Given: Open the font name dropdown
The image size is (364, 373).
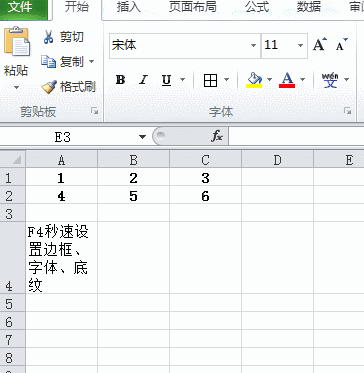Looking at the screenshot, I should [254, 45].
